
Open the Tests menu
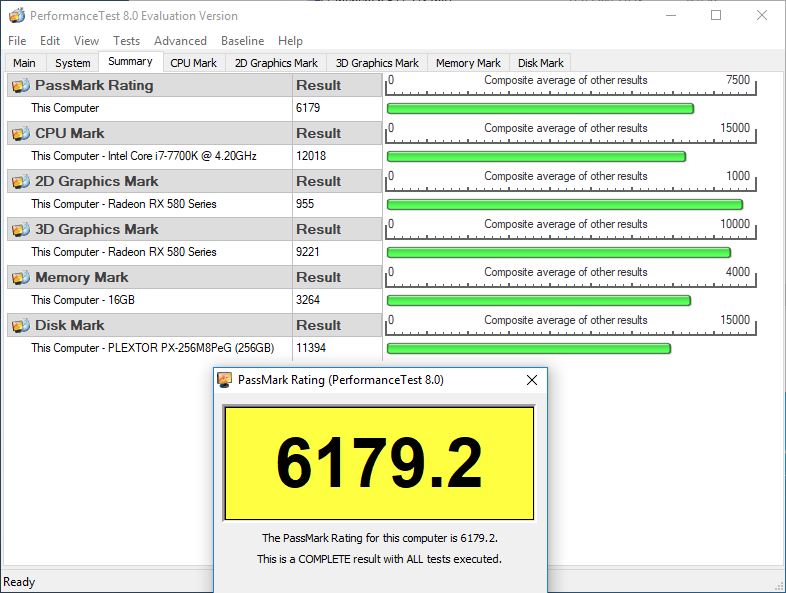pyautogui.click(x=126, y=41)
